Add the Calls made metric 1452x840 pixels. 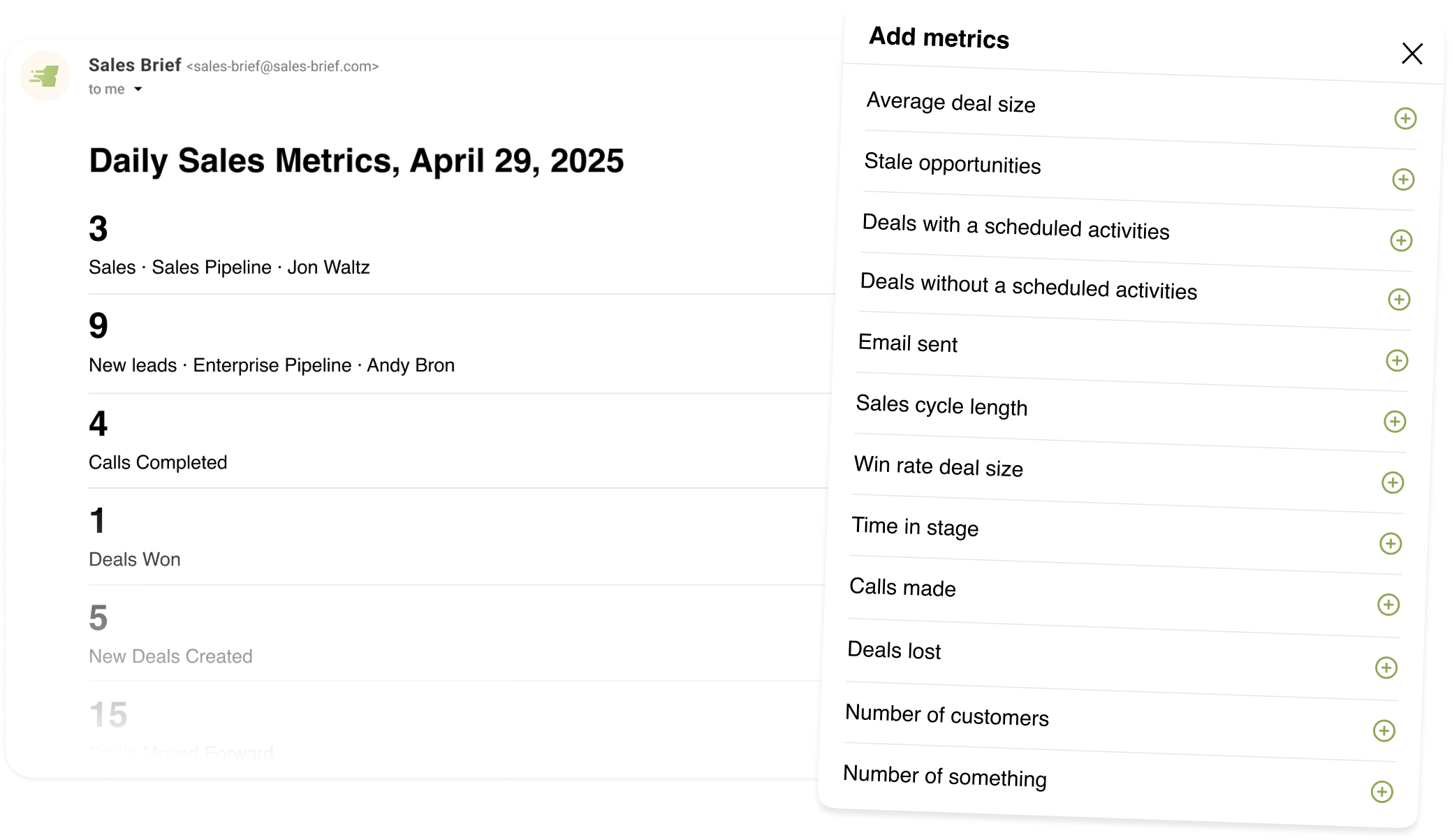point(1388,605)
